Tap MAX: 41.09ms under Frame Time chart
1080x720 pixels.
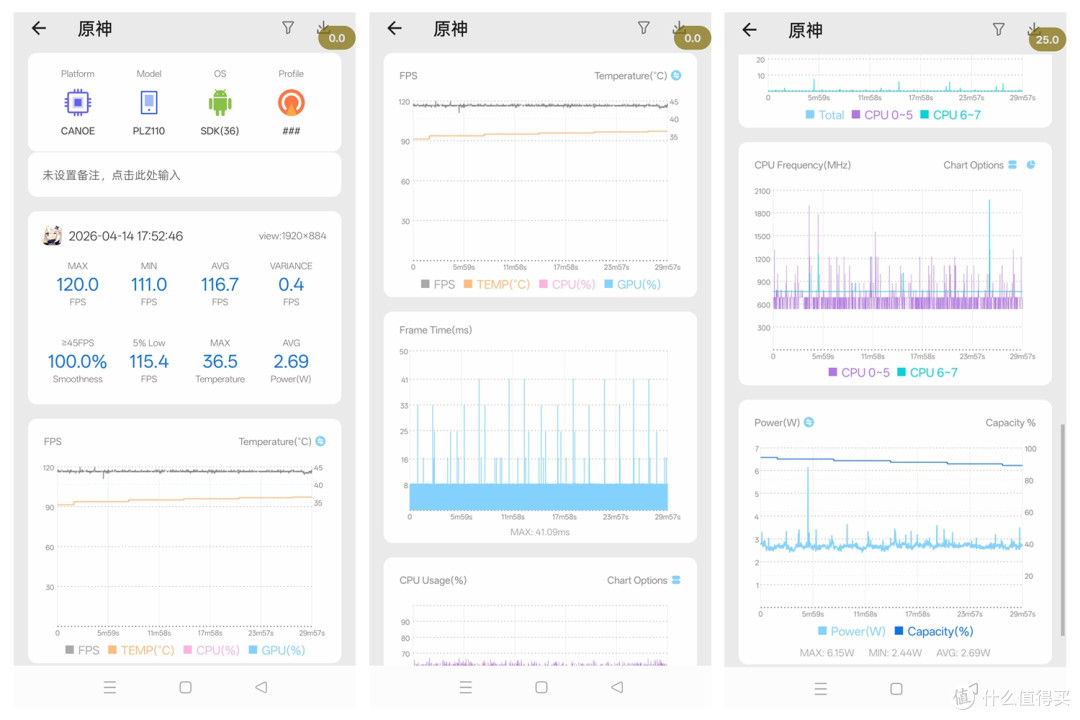pyautogui.click(x=540, y=532)
